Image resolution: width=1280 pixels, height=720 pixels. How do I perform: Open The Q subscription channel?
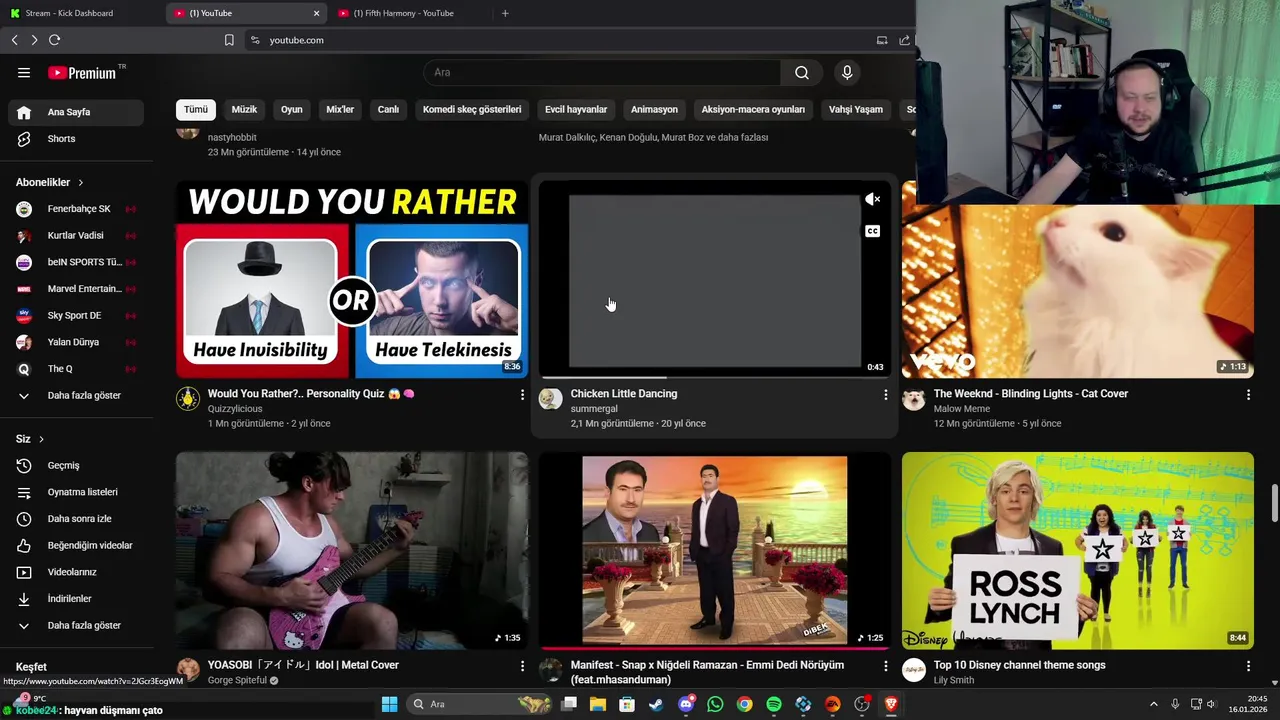coord(76,369)
